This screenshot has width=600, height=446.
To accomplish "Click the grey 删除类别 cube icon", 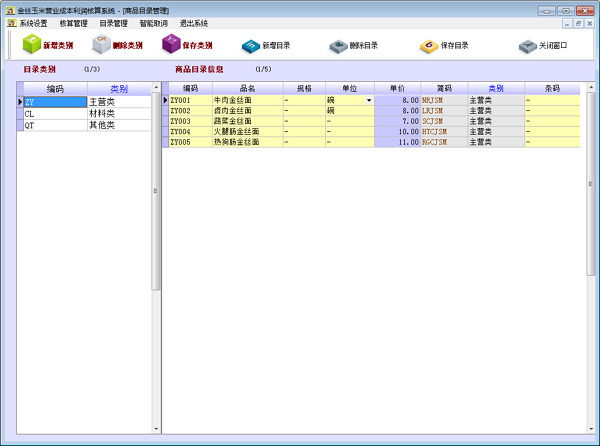I will tap(101, 44).
